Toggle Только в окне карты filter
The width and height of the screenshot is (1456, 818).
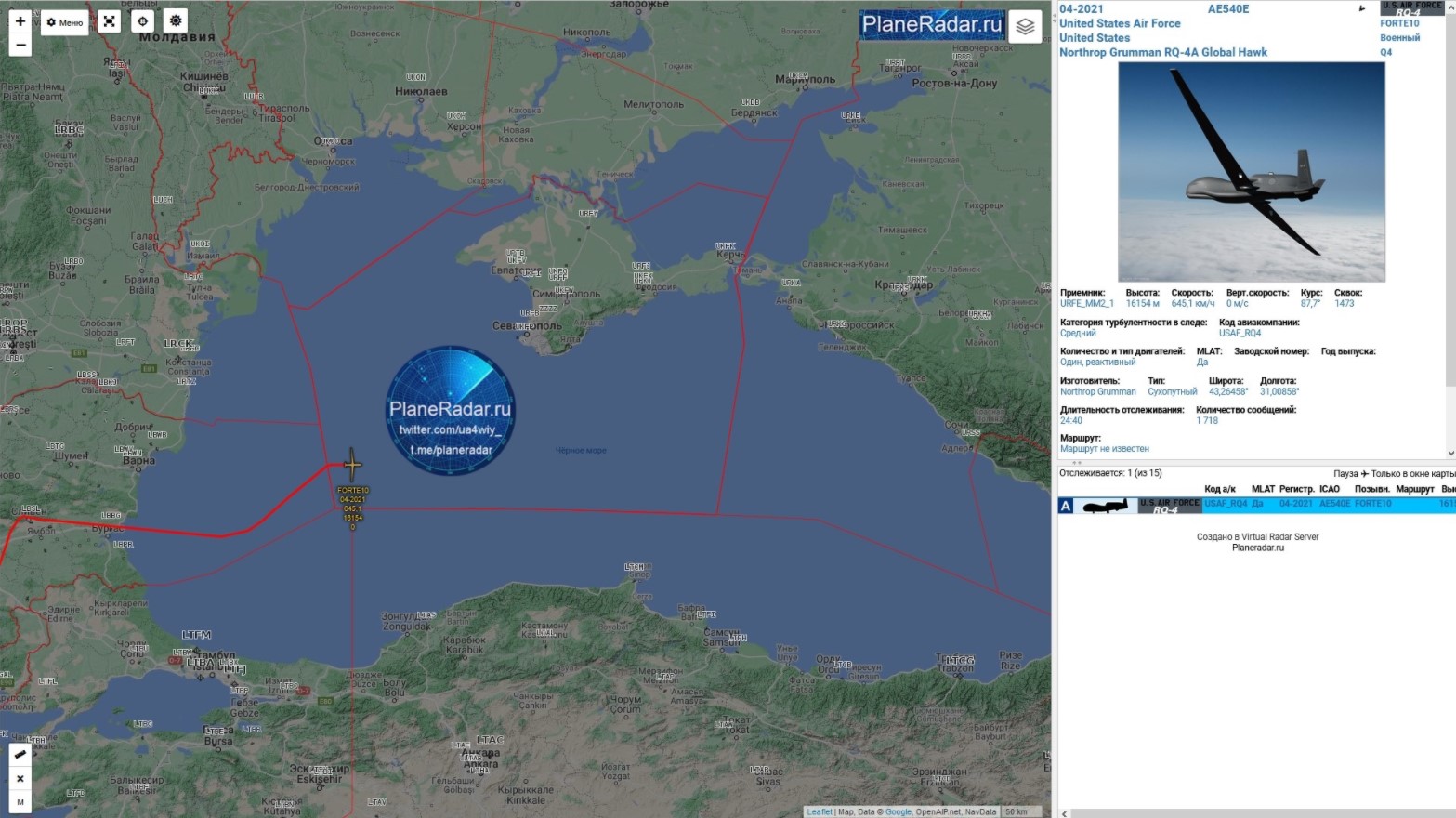coord(1413,474)
